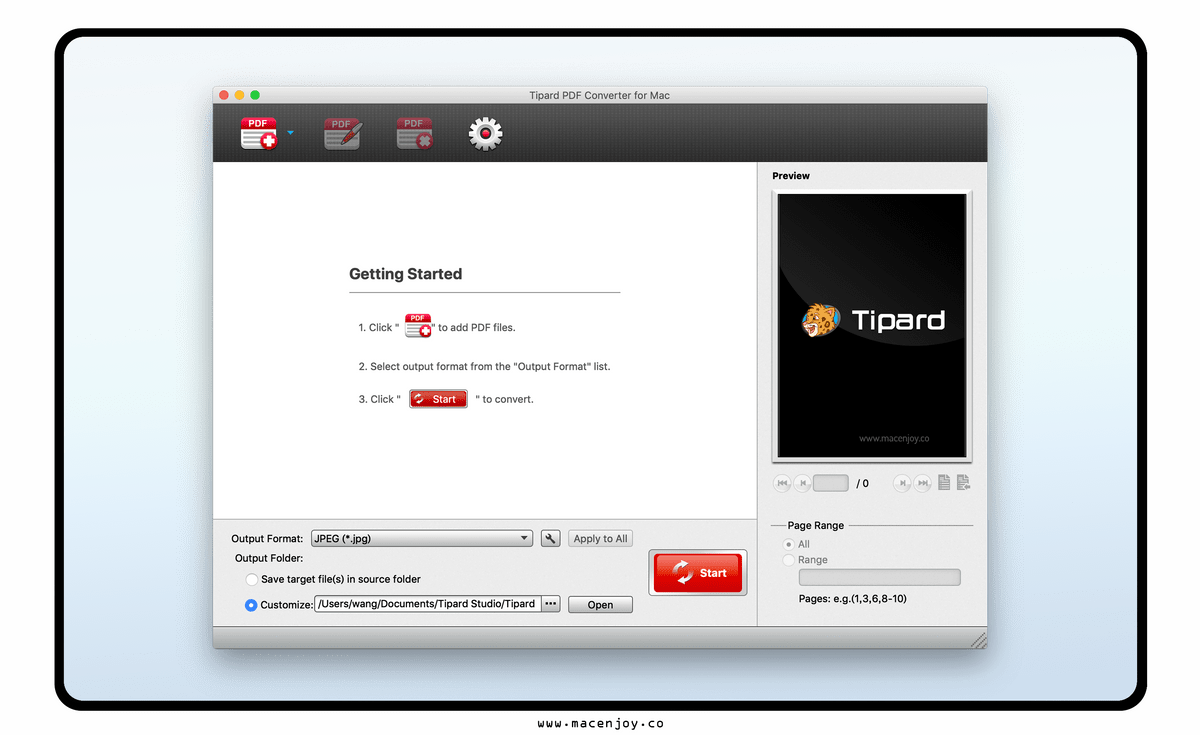Open Preferences gear icon in toolbar
Viewport: 1200px width, 735px height.
[x=486, y=133]
